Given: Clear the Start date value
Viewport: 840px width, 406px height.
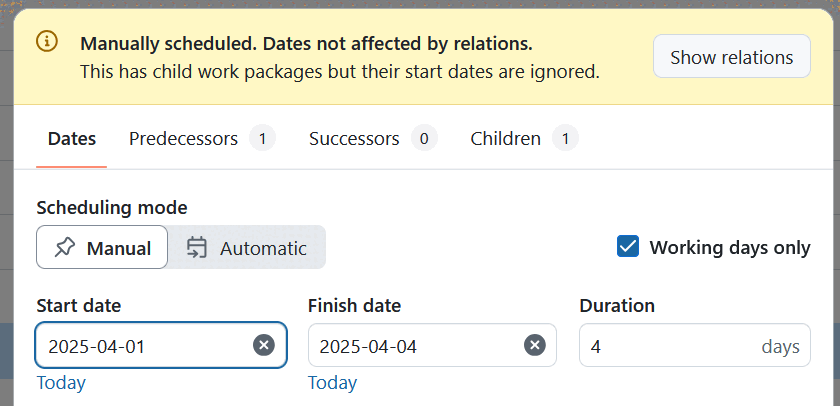Looking at the screenshot, I should [263, 345].
